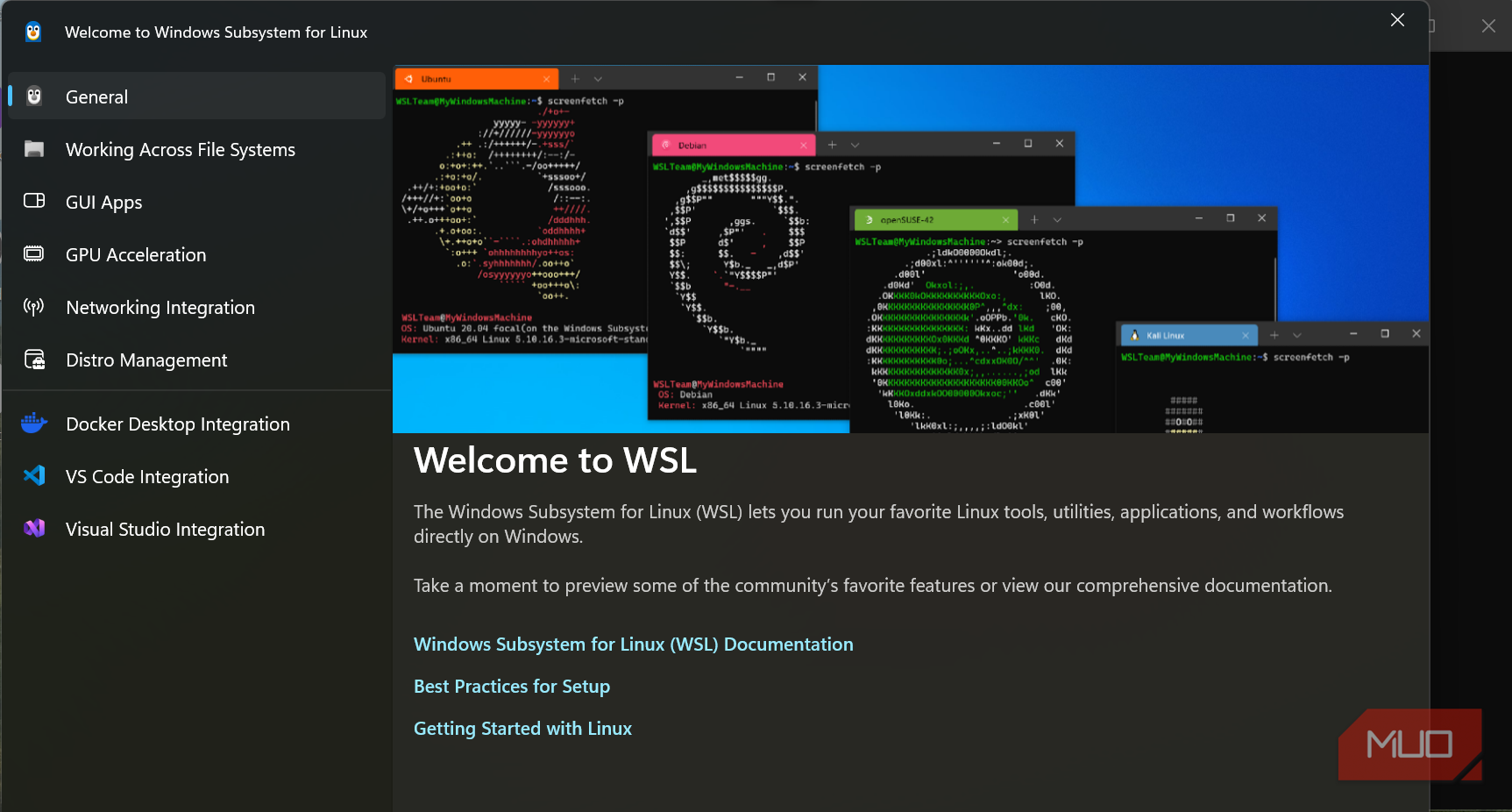Click the WSL penguin logo in title bar
This screenshot has width=1512, height=812.
(x=33, y=32)
